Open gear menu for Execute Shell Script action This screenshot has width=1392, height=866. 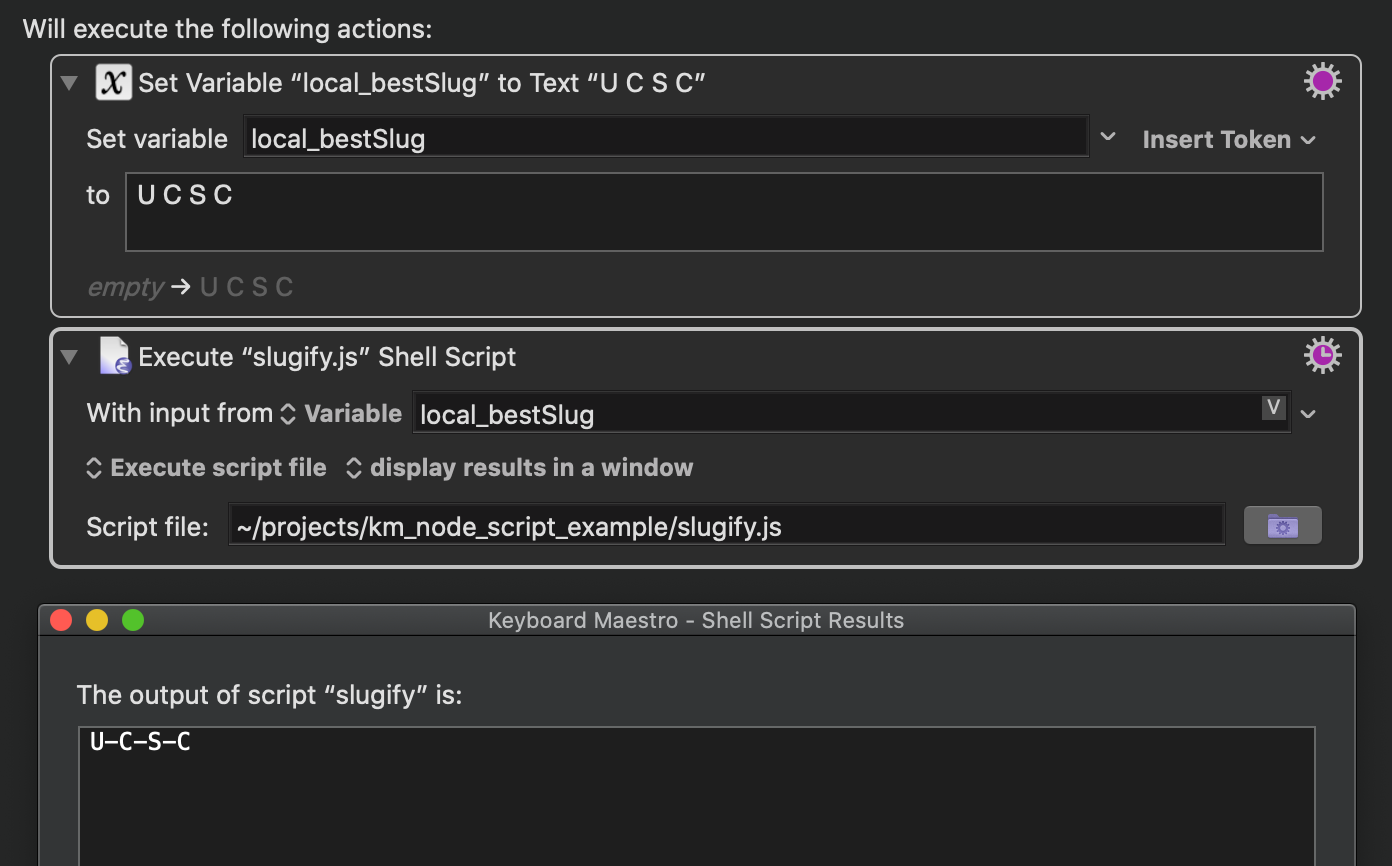1322,355
